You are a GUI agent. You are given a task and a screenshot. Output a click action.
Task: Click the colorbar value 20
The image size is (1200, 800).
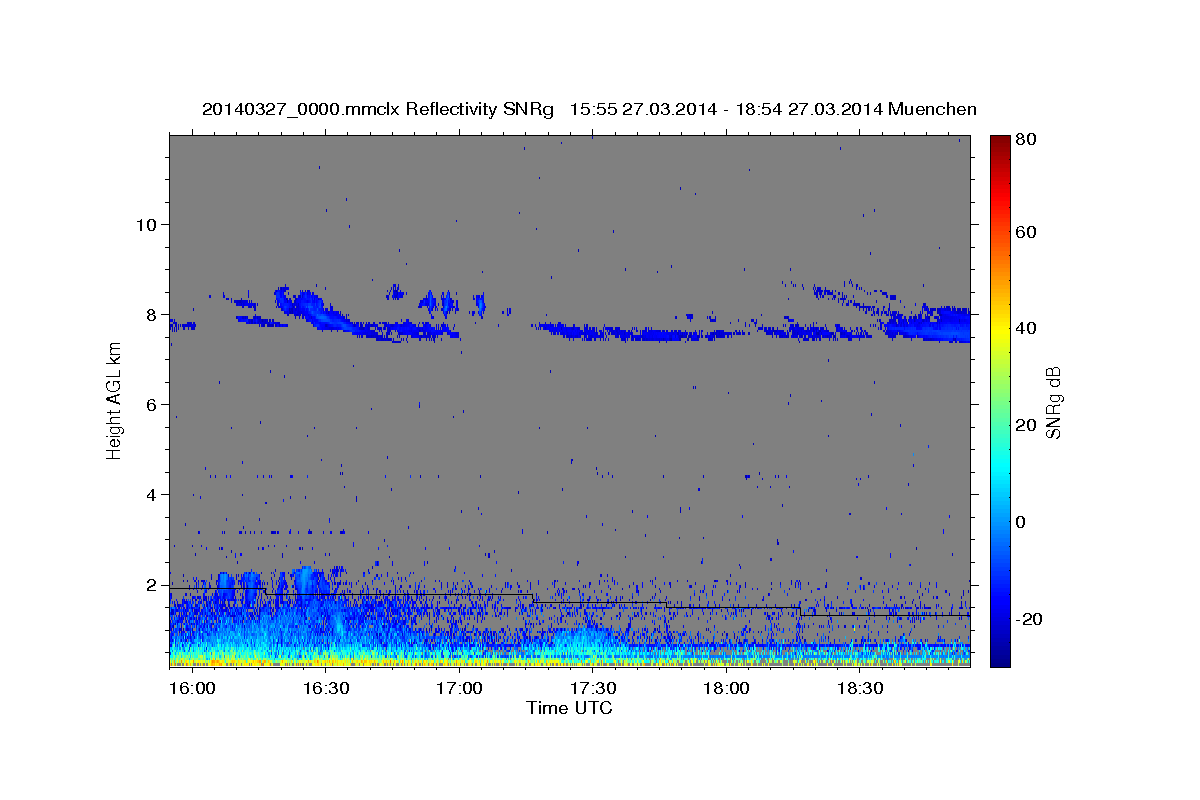1025,425
